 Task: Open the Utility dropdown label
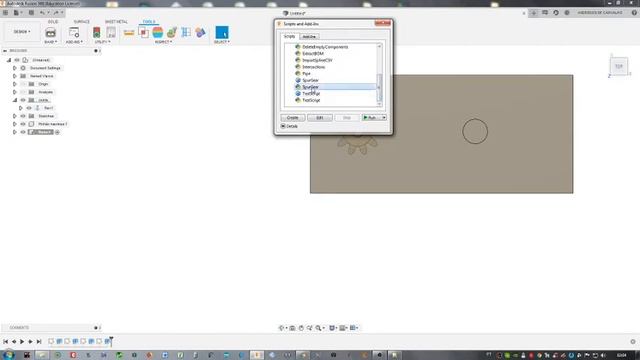pyautogui.click(x=102, y=42)
